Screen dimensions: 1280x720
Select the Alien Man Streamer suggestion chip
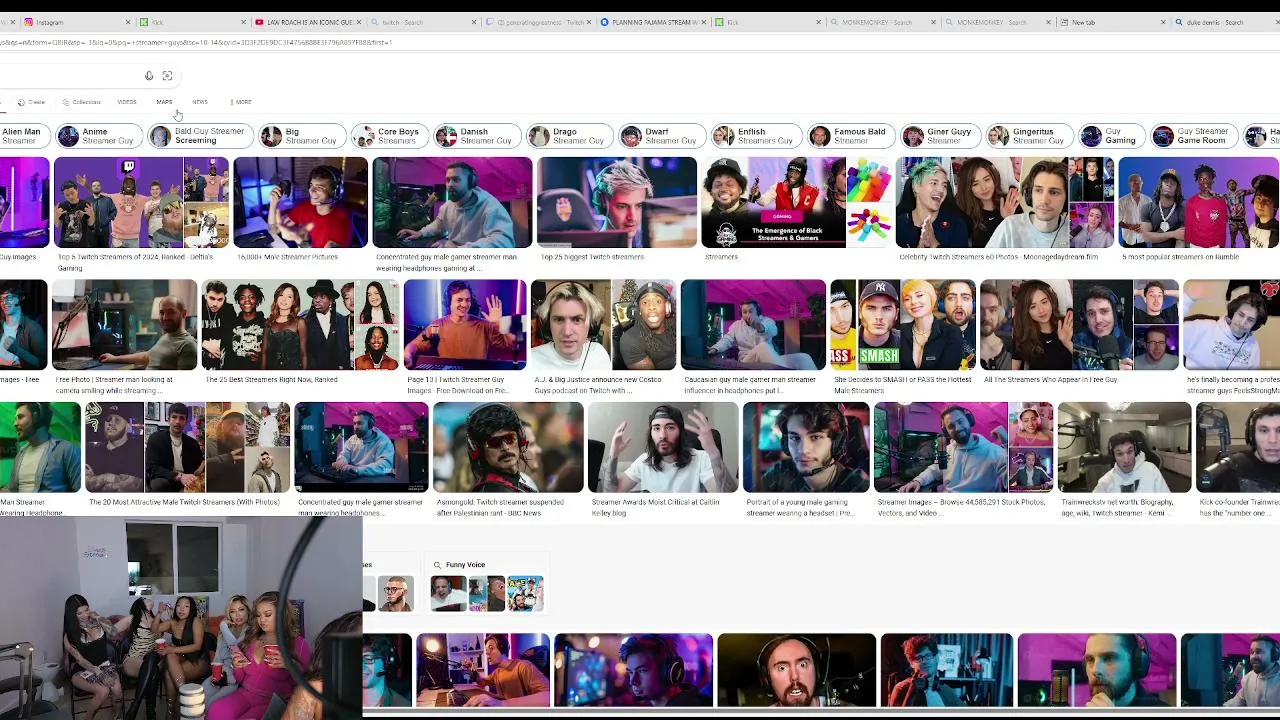pyautogui.click(x=24, y=136)
